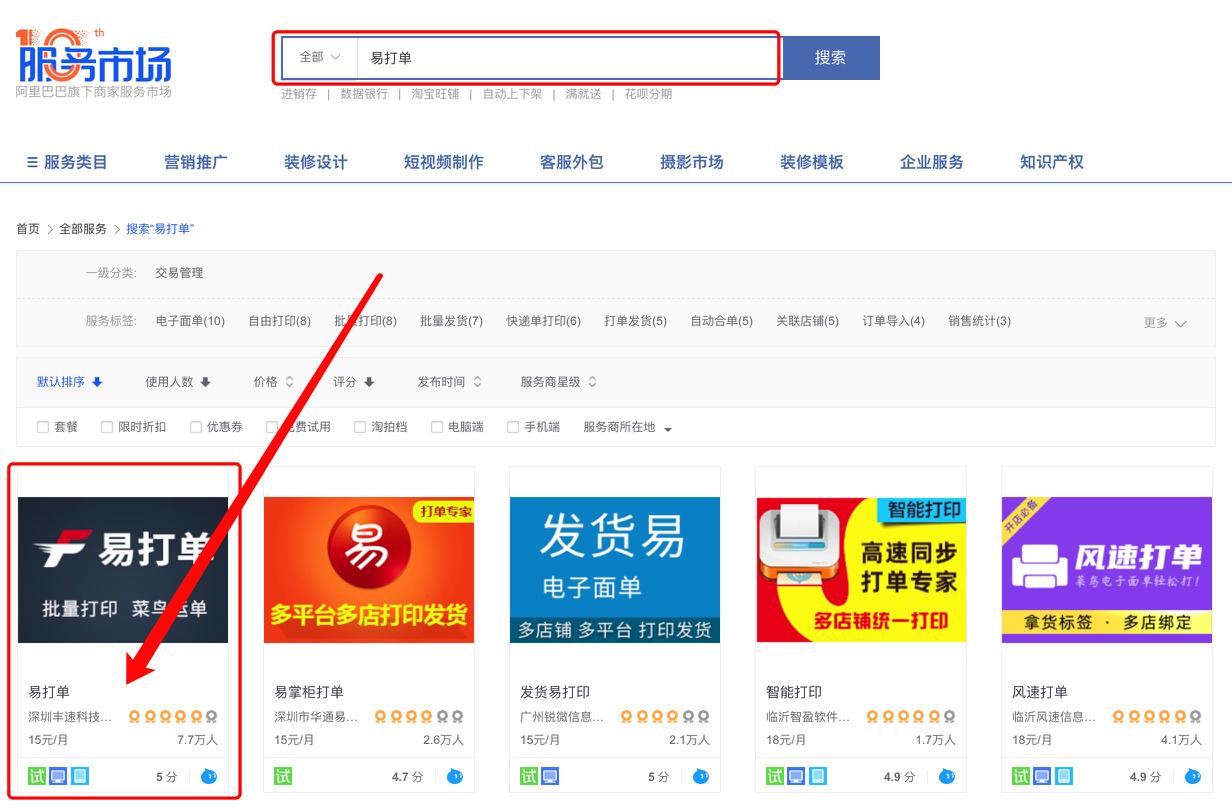
Task: Expand the 服务商所在地 dropdown
Action: tap(626, 426)
